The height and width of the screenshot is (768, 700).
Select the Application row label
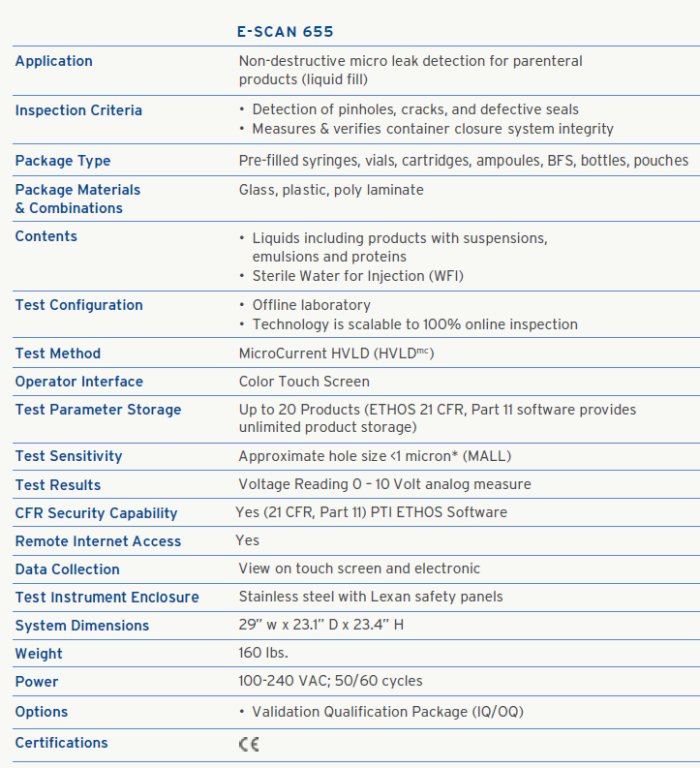coord(54,61)
